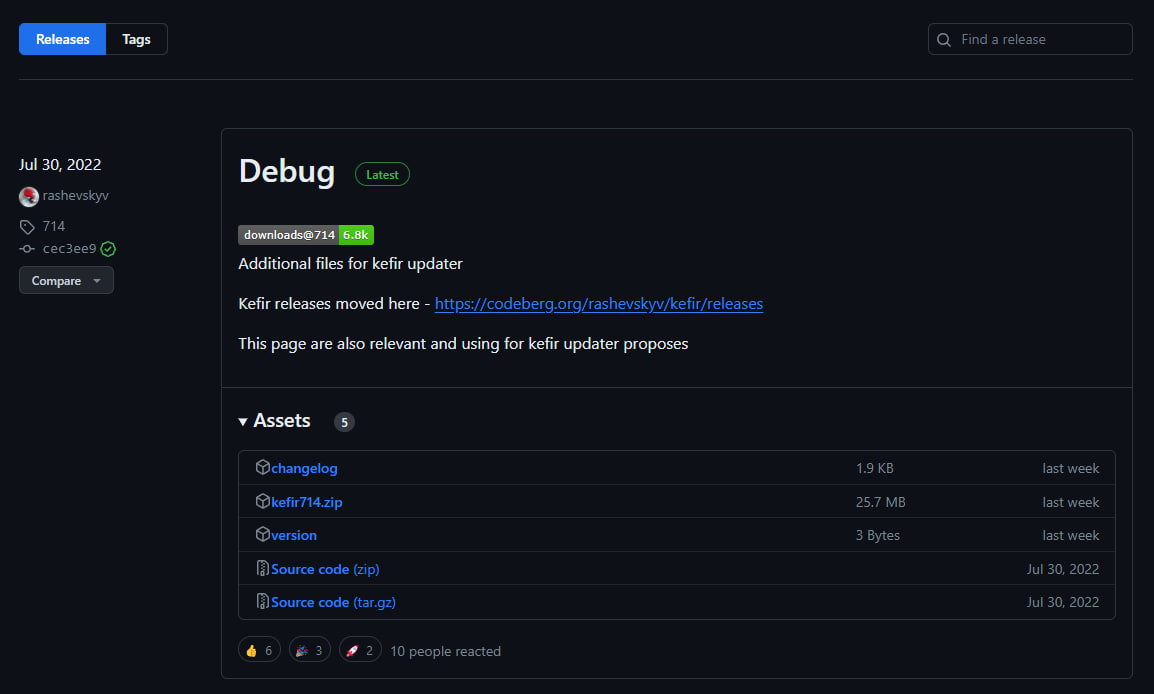The width and height of the screenshot is (1154, 694).
Task: Click the tag icon beside 714
Action: 28,227
